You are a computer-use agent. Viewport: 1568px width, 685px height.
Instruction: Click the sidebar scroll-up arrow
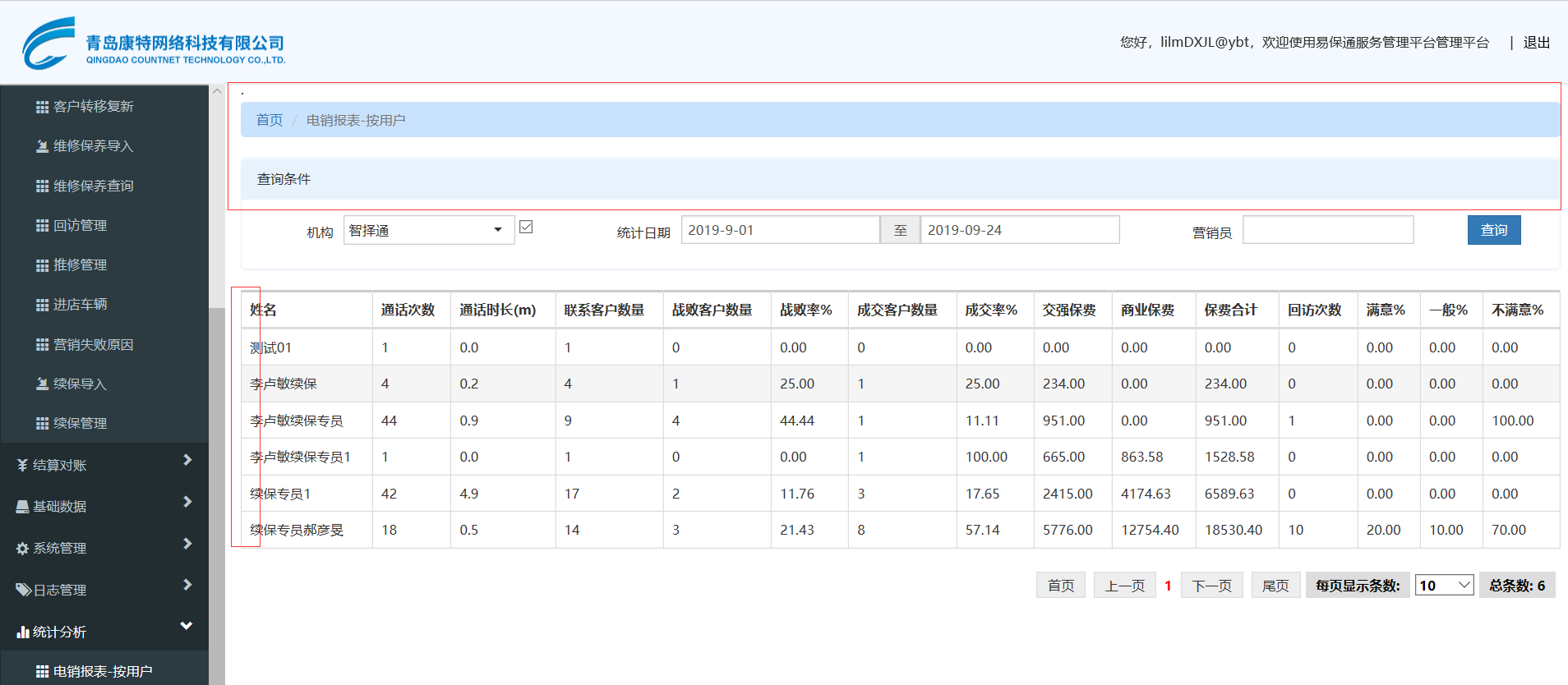pos(217,91)
